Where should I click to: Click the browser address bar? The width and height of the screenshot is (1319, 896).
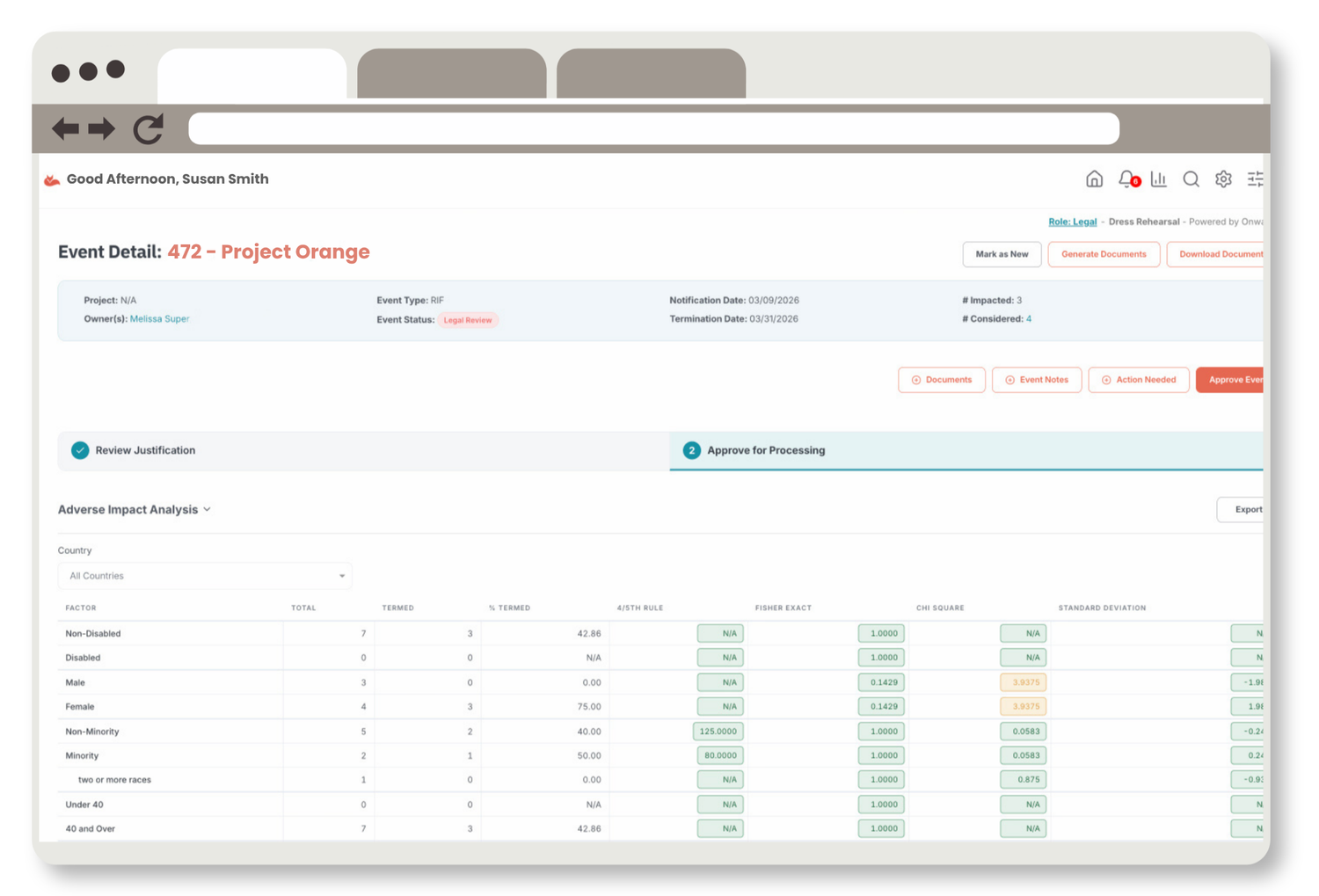653,128
